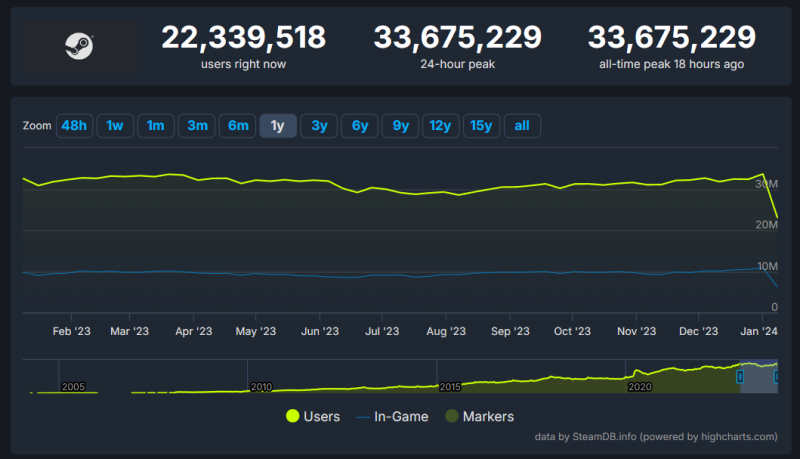
Task: Select the 6m zoom button
Action: tap(237, 125)
